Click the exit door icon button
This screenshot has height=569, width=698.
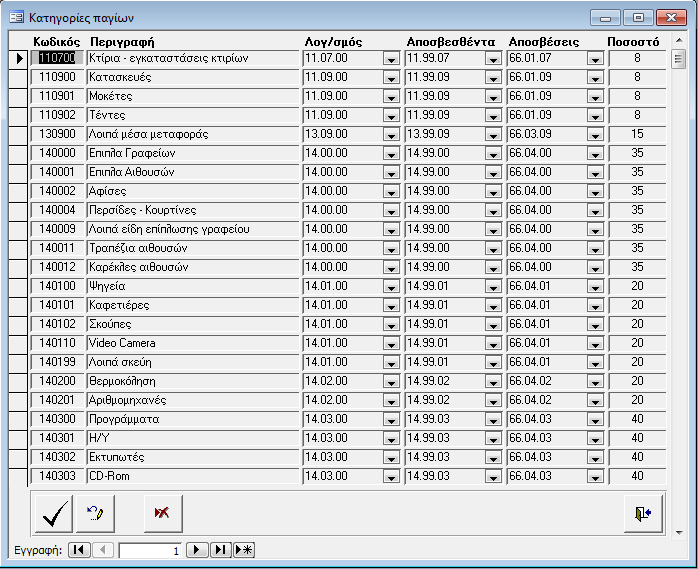[641, 512]
